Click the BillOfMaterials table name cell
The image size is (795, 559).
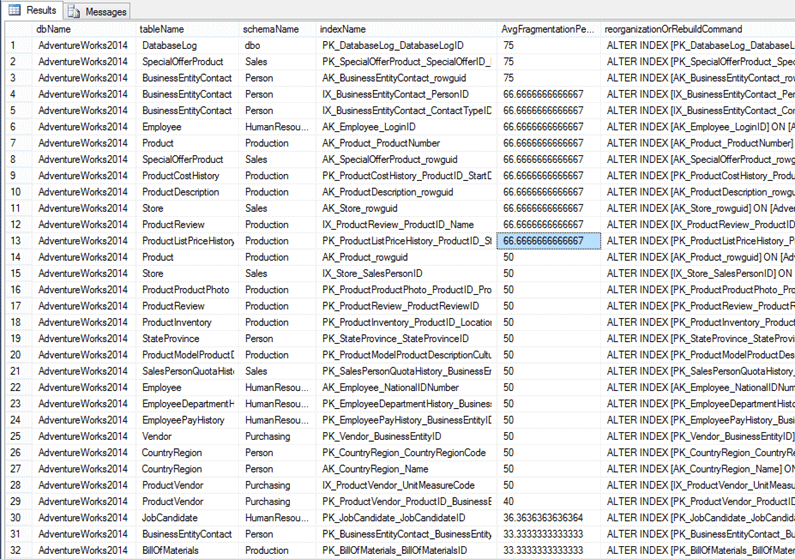(x=188, y=550)
